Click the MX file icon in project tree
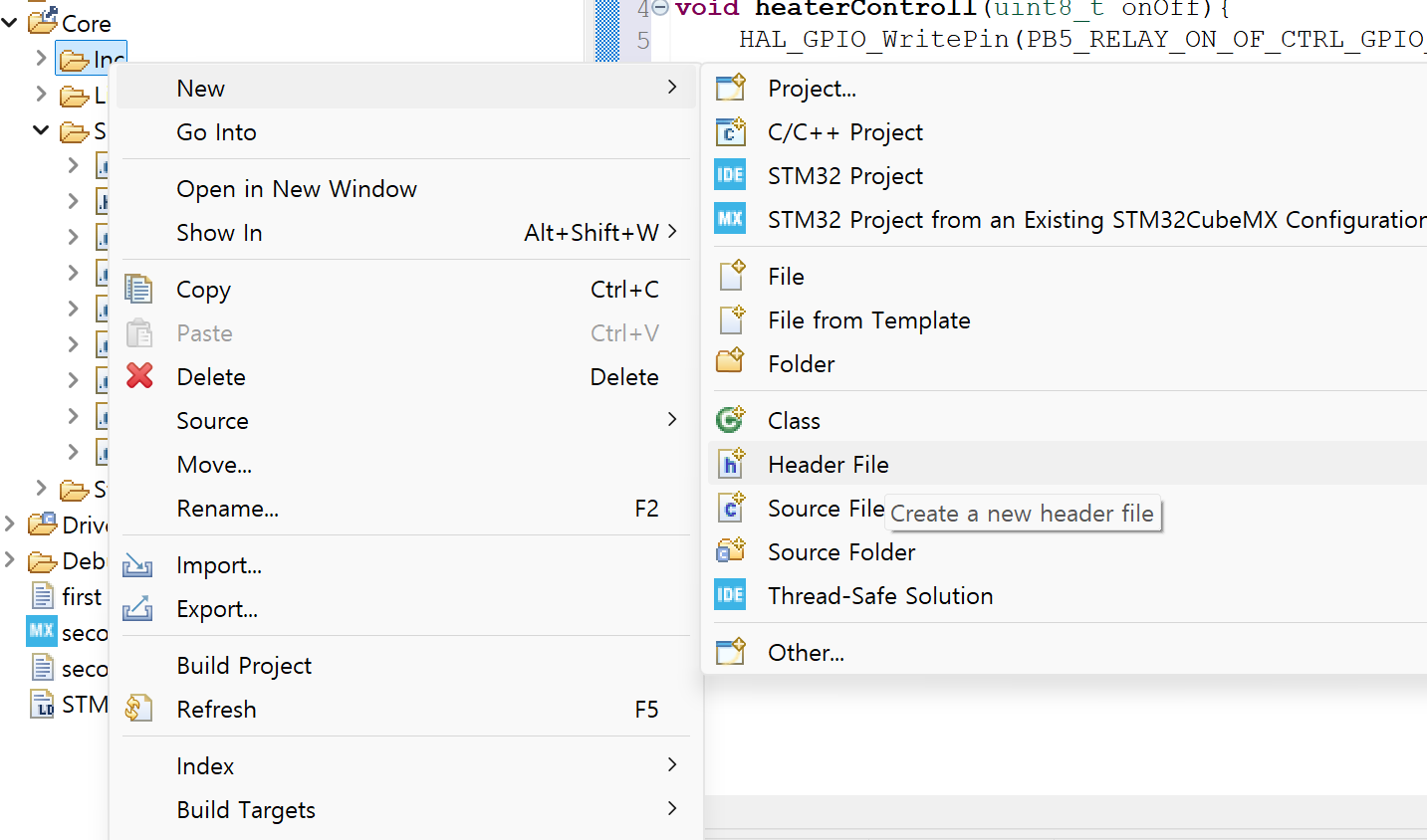The image size is (1427, 840). [42, 631]
